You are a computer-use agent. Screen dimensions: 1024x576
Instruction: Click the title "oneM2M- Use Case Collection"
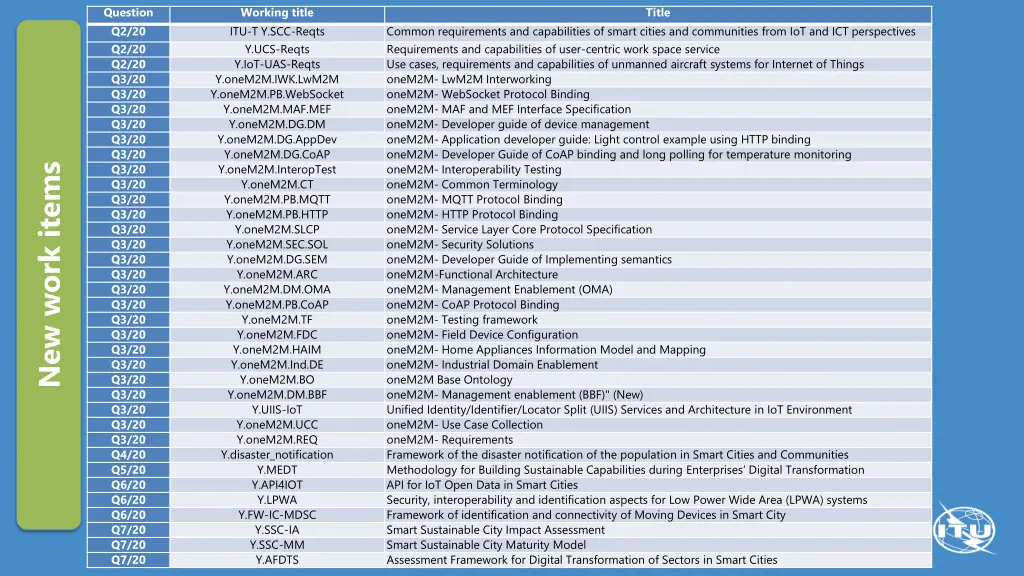tap(464, 425)
